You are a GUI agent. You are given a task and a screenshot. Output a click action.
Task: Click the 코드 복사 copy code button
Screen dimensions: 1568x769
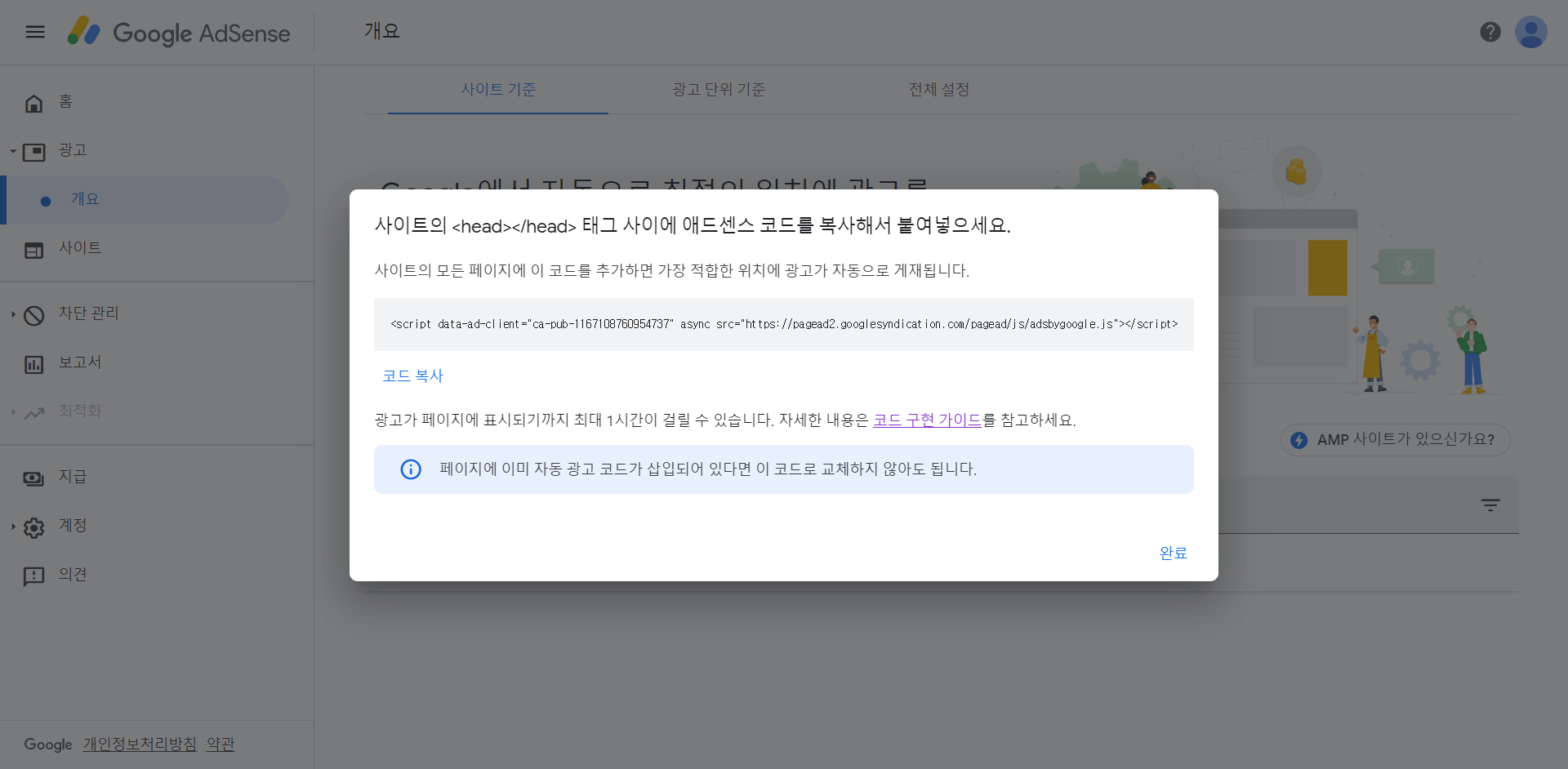(x=412, y=376)
